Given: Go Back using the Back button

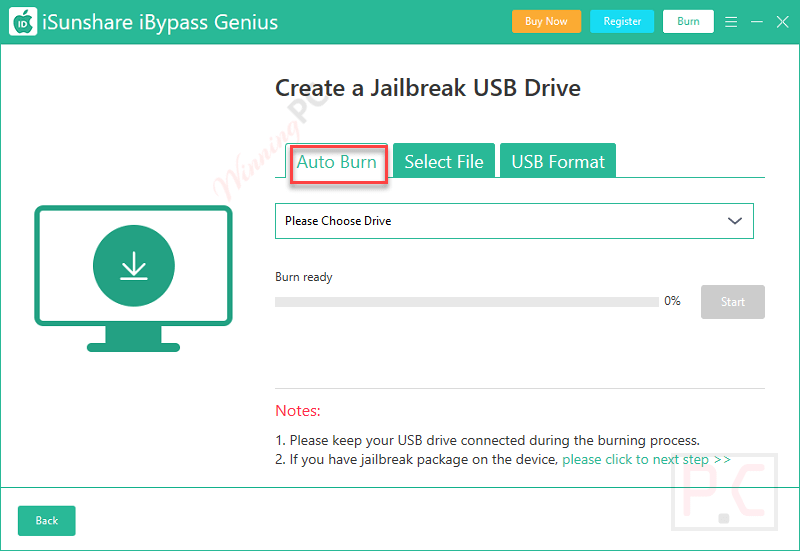Looking at the screenshot, I should pos(46,521).
